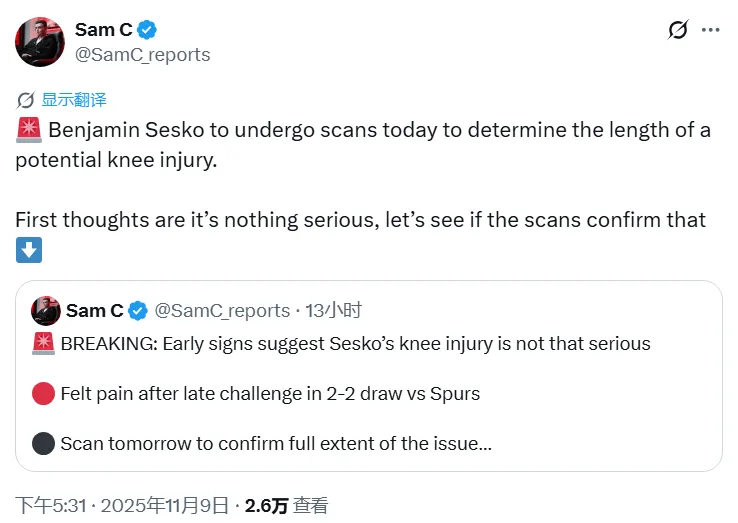Click 显示翻译 to translate the post
This screenshot has height=523, width=738.
tap(74, 100)
